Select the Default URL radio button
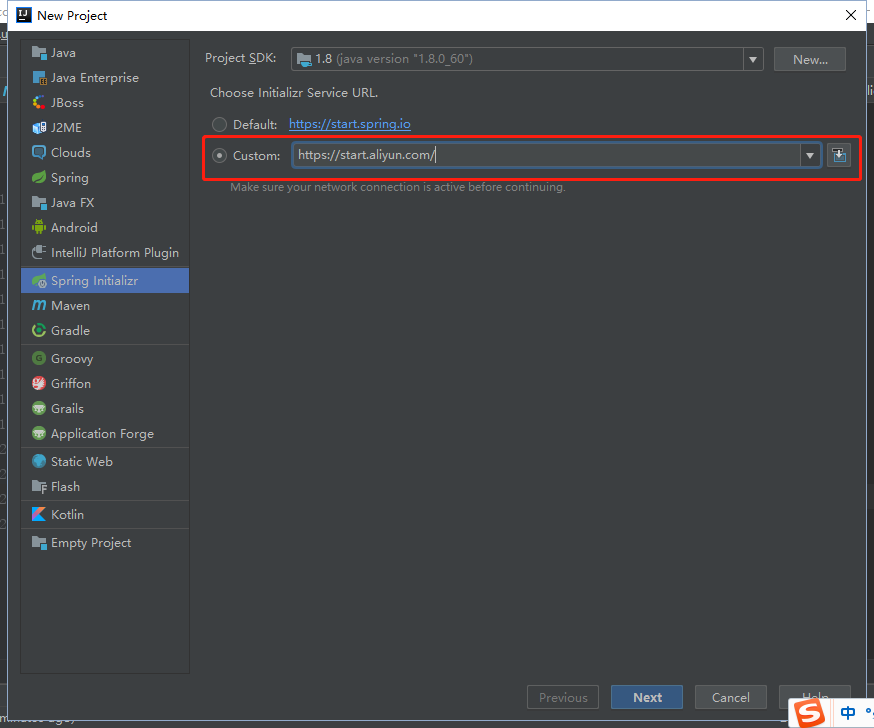Image resolution: width=874 pixels, height=728 pixels. coord(220,124)
